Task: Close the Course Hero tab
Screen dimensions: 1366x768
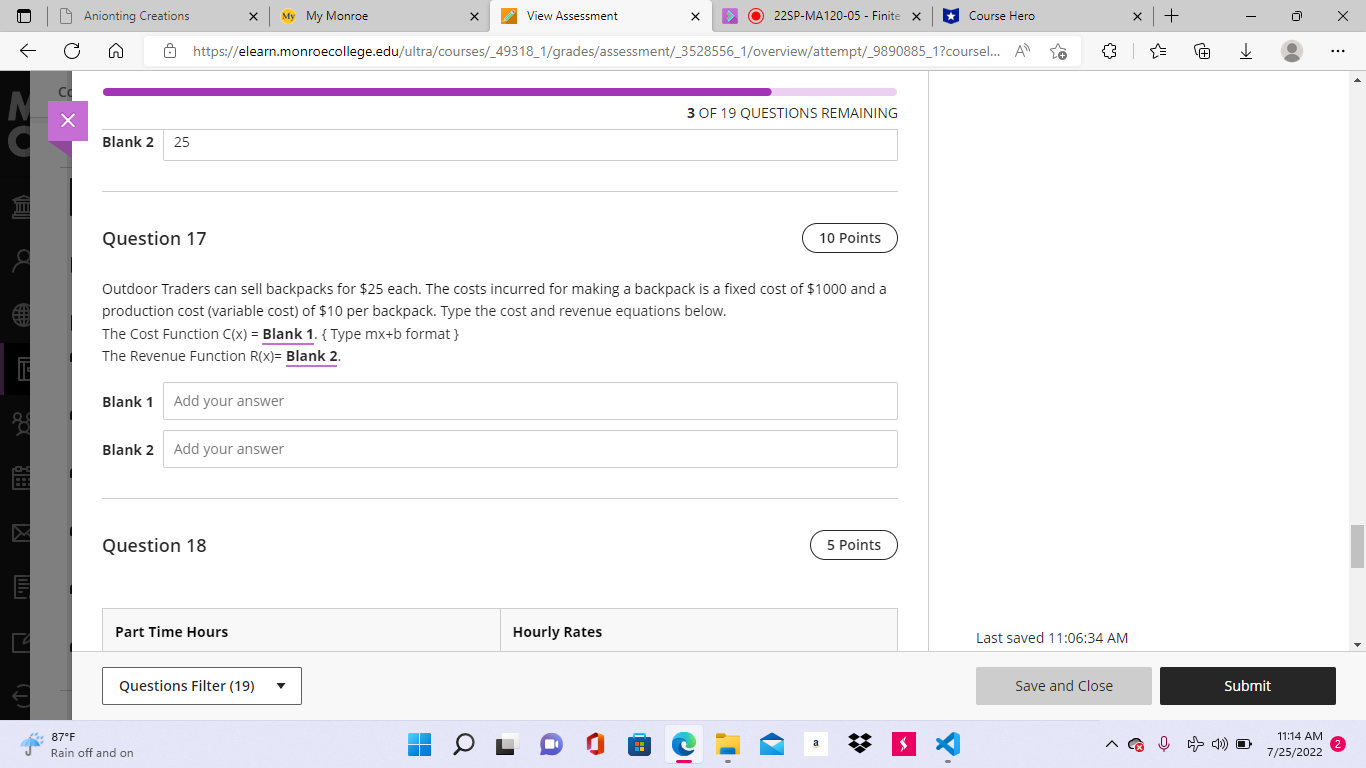Action: pos(1137,16)
